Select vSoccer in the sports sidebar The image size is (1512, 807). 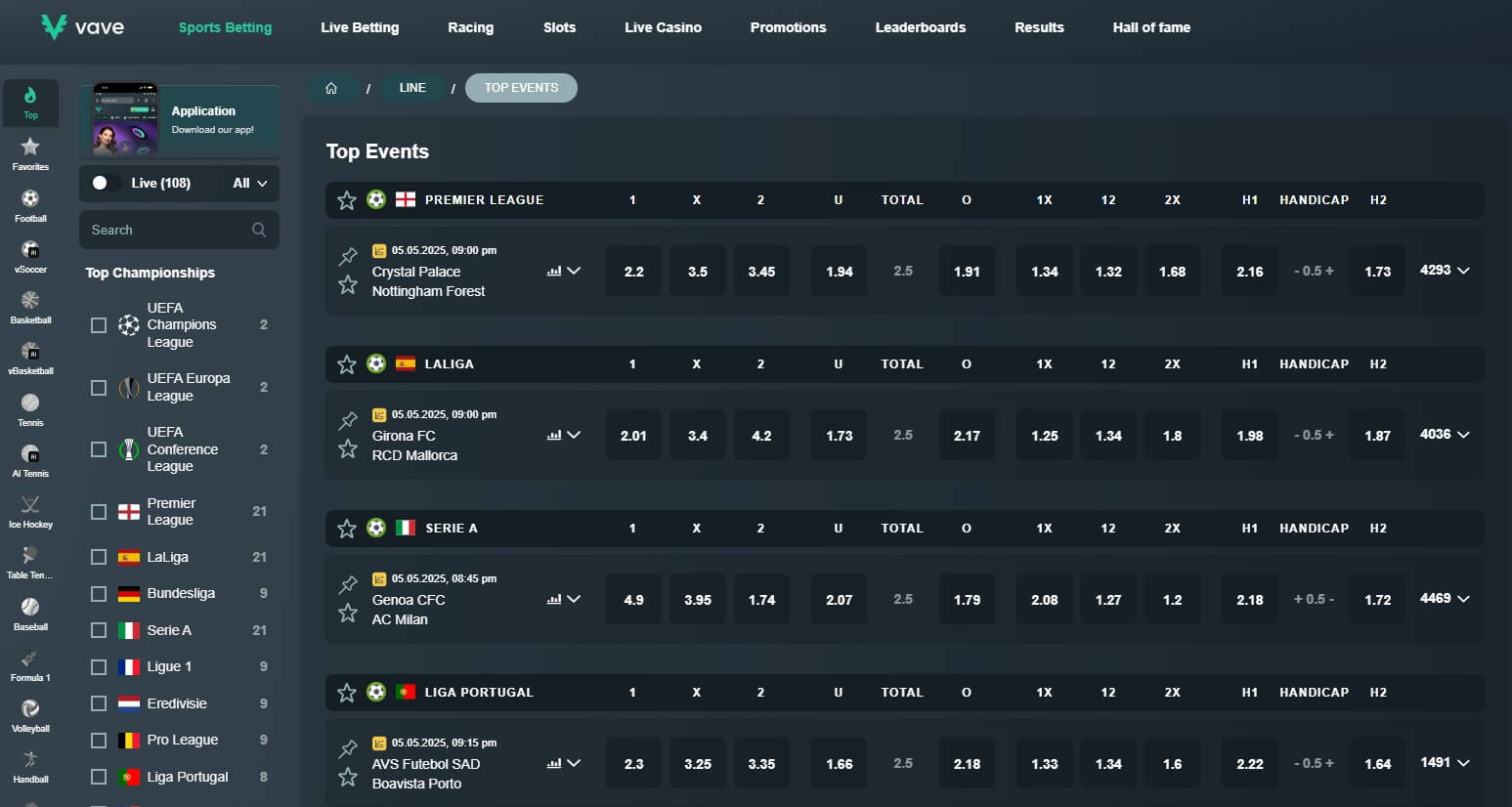point(30,256)
